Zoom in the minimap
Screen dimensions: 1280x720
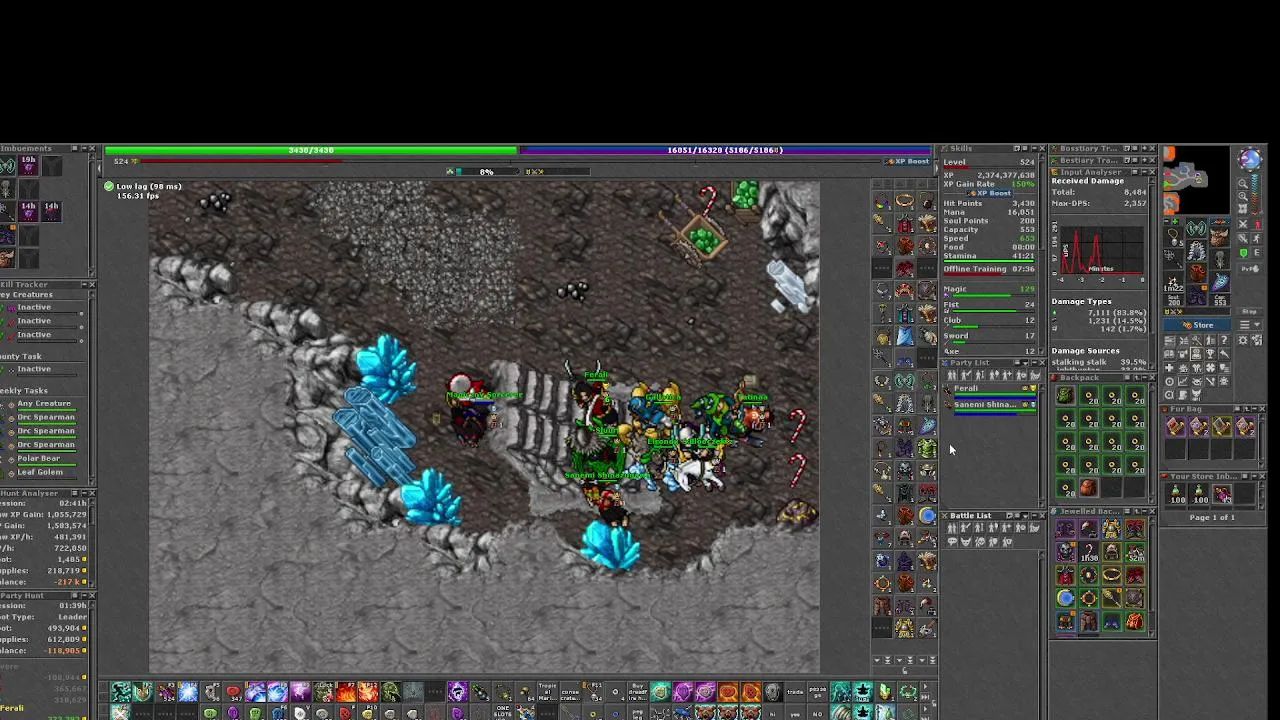pyautogui.click(x=1243, y=196)
